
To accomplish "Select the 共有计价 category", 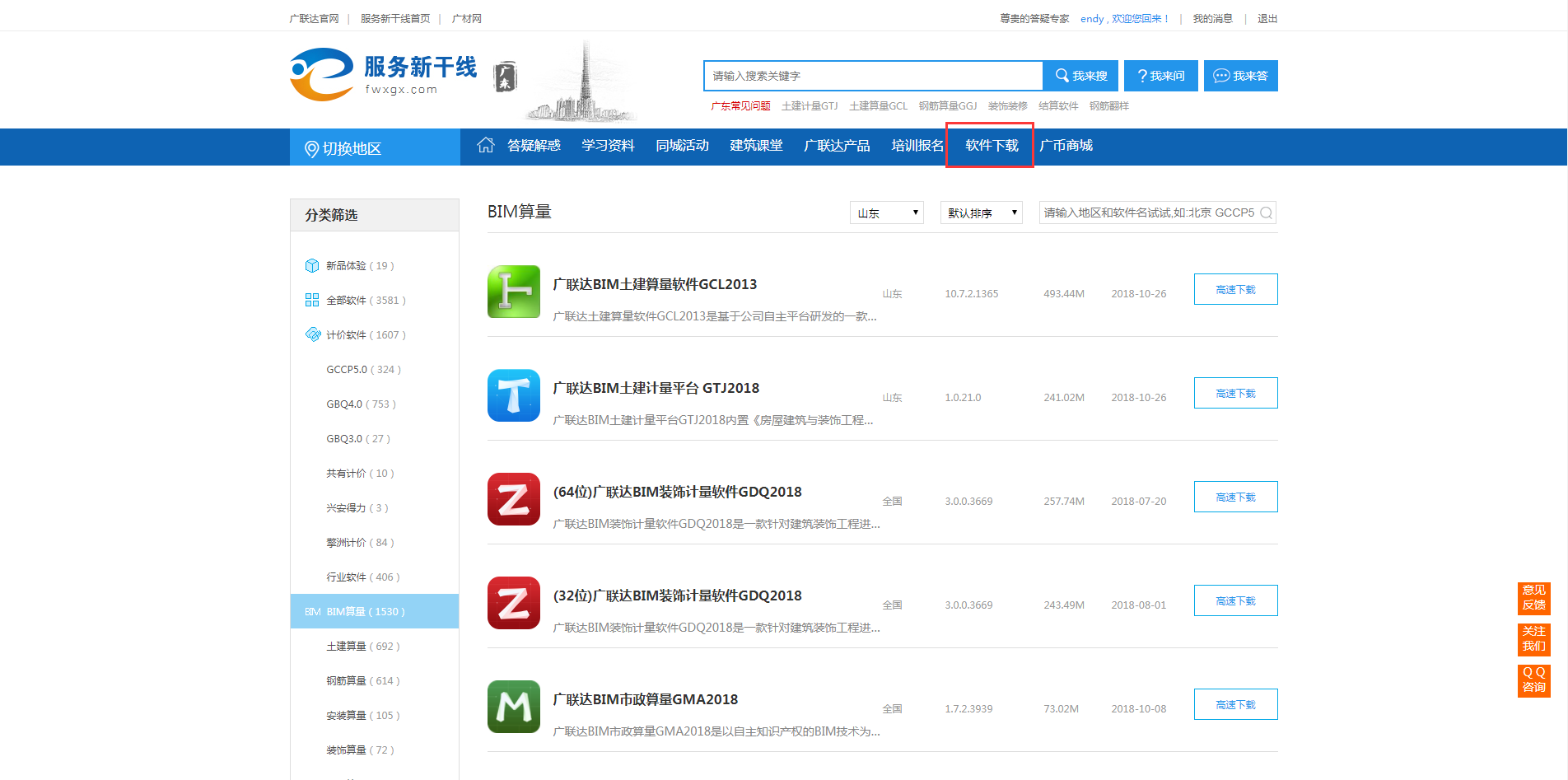I will pos(360,474).
